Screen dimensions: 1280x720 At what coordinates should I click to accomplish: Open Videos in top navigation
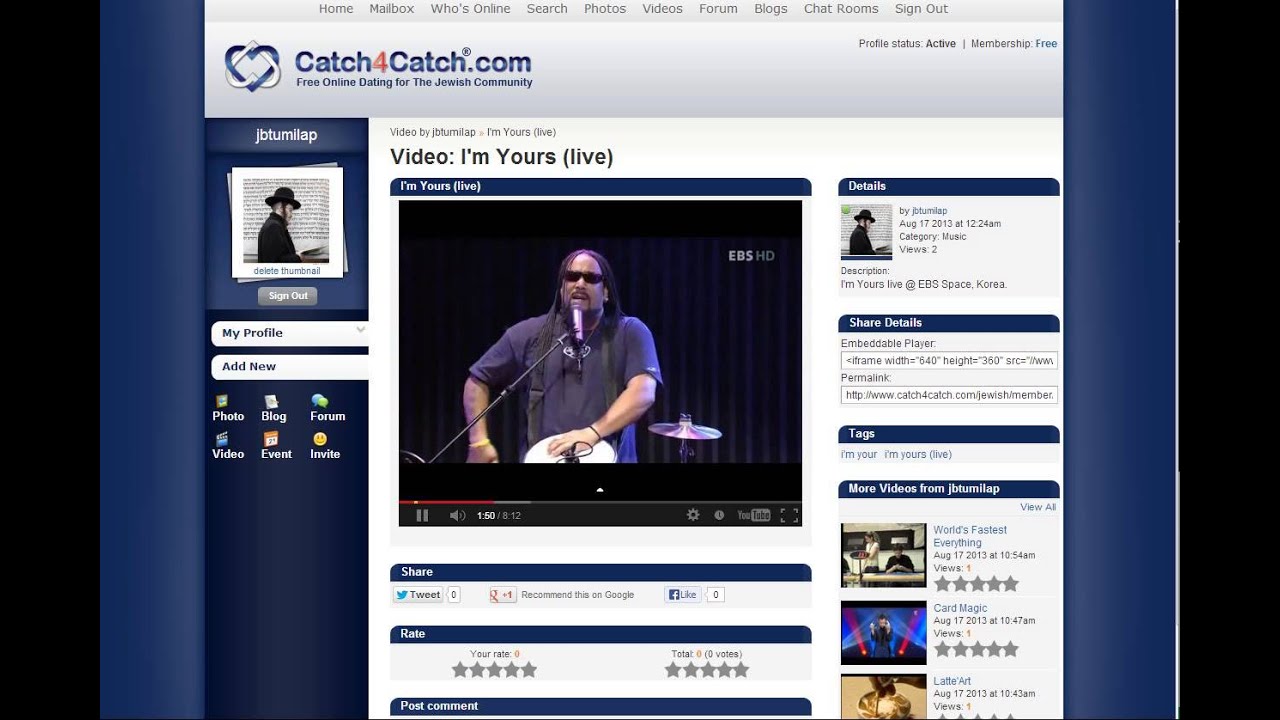[x=663, y=9]
